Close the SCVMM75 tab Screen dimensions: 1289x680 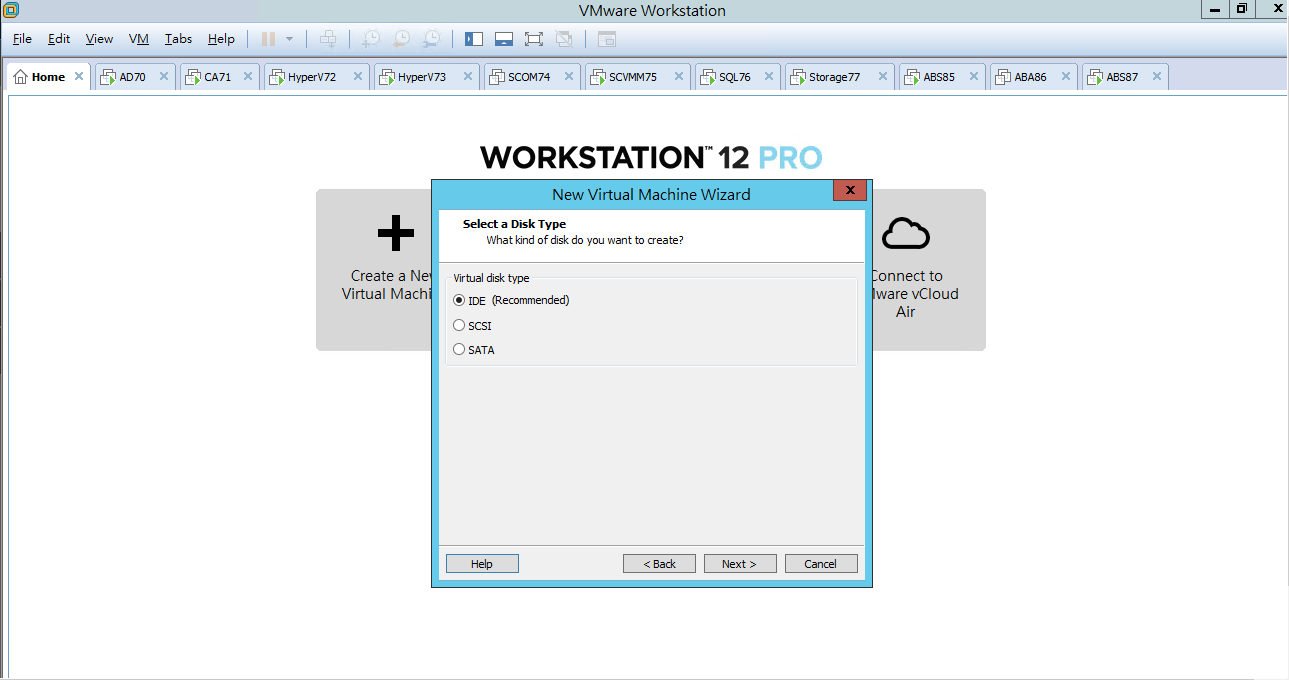(x=679, y=76)
